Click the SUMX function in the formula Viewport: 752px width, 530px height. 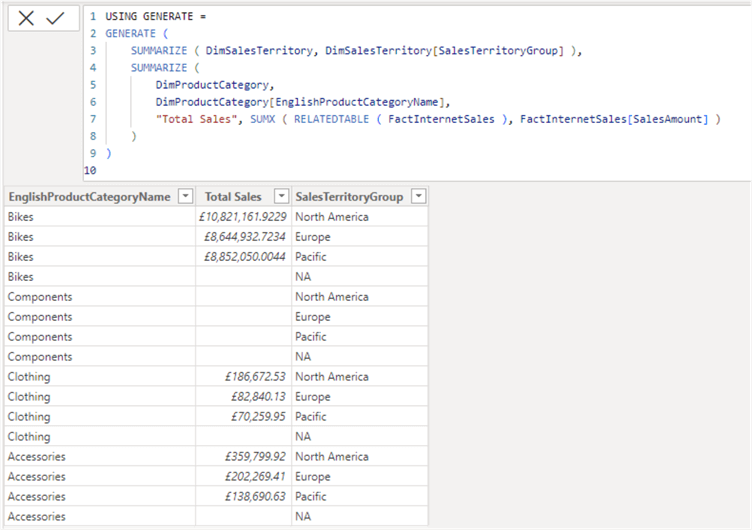[263, 119]
